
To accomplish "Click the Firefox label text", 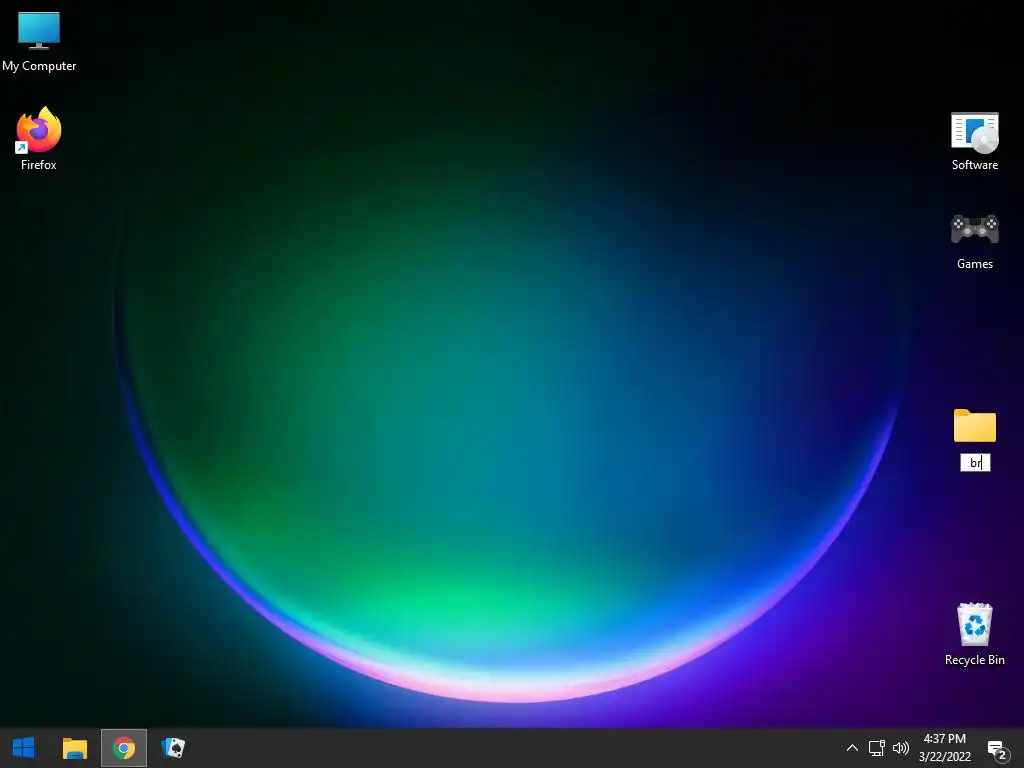I will click(39, 165).
